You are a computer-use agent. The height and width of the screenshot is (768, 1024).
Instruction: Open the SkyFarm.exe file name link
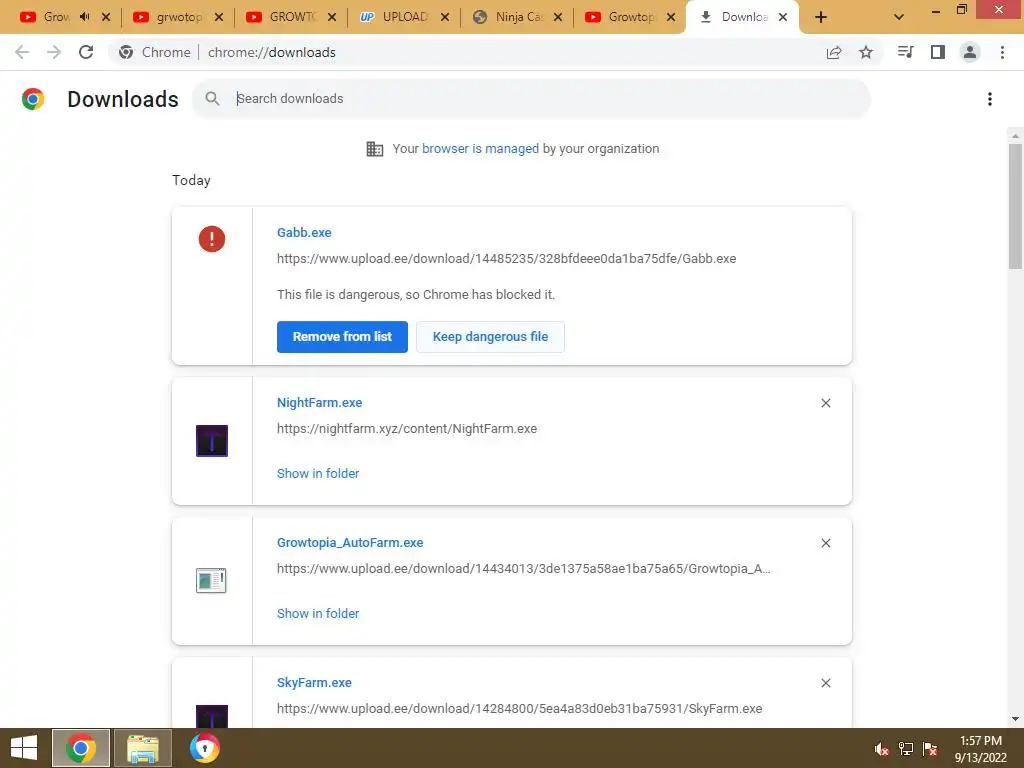(x=314, y=682)
